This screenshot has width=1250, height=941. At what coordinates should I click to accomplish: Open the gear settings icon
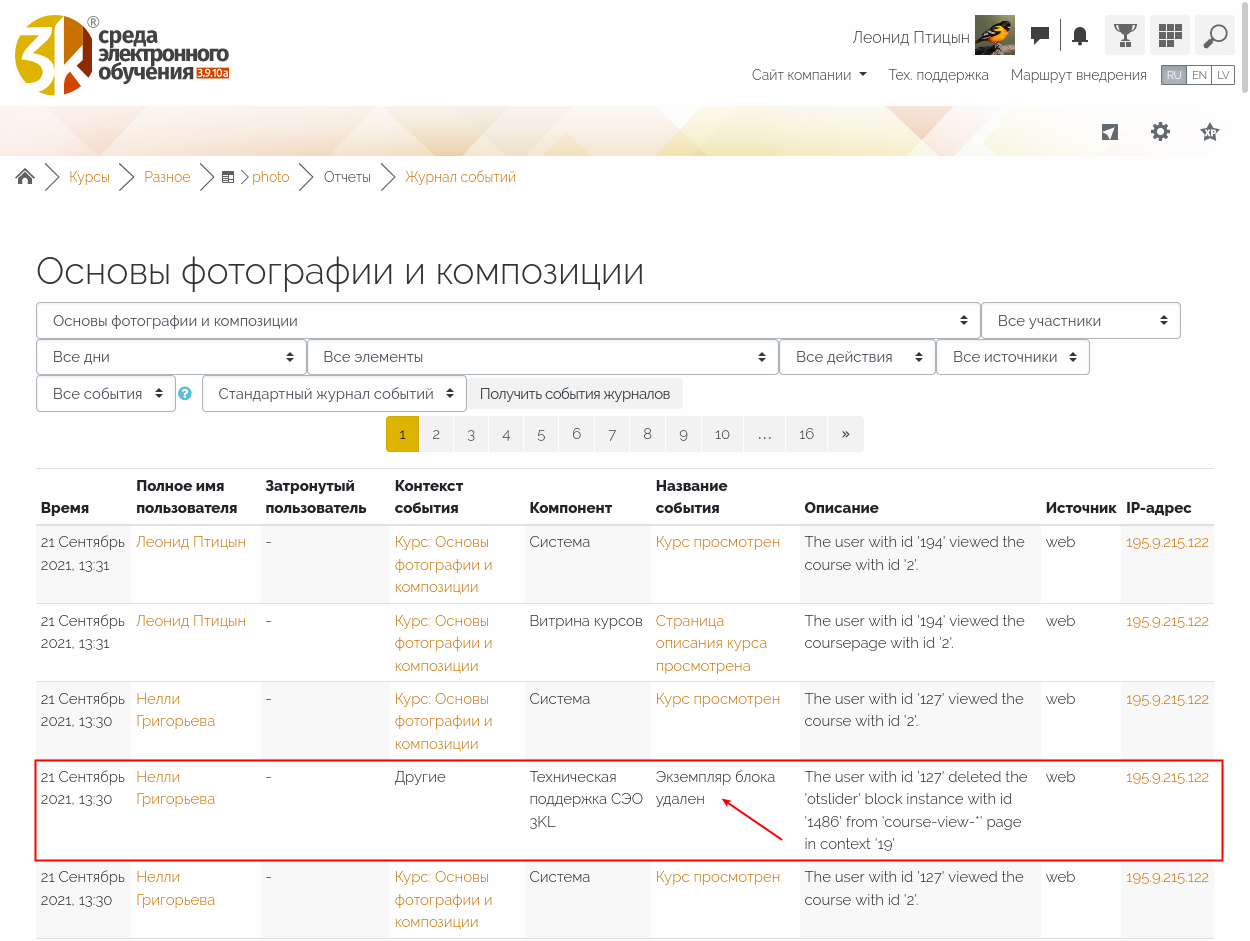click(1160, 132)
